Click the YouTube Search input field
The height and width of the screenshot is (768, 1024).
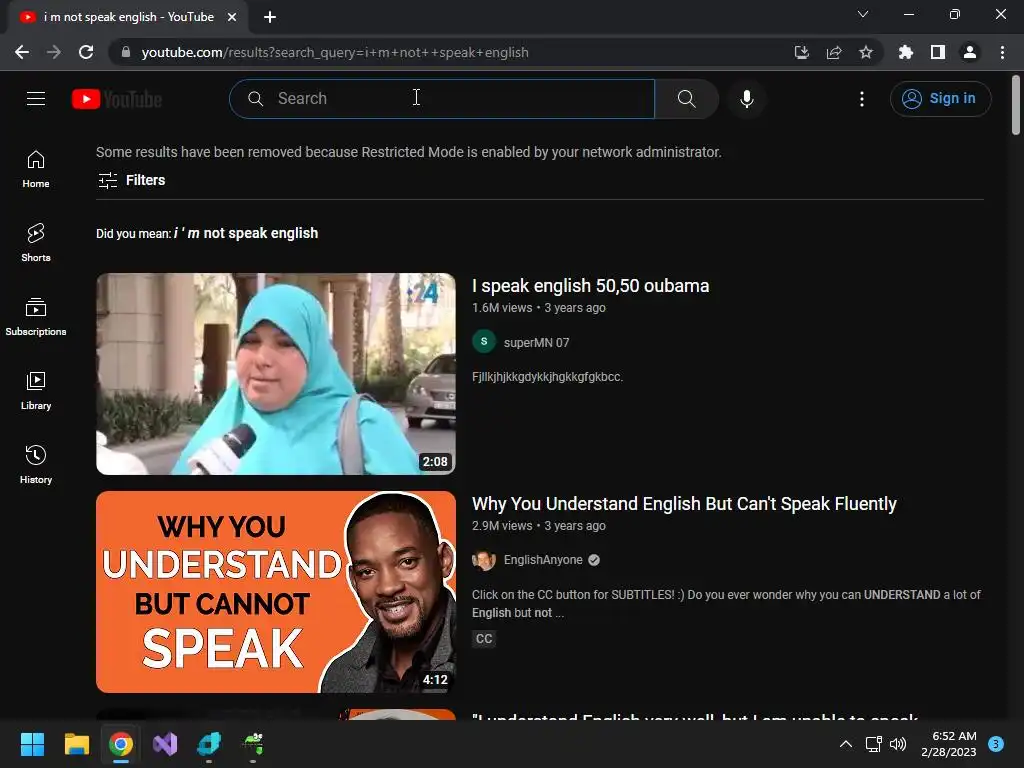tap(442, 99)
